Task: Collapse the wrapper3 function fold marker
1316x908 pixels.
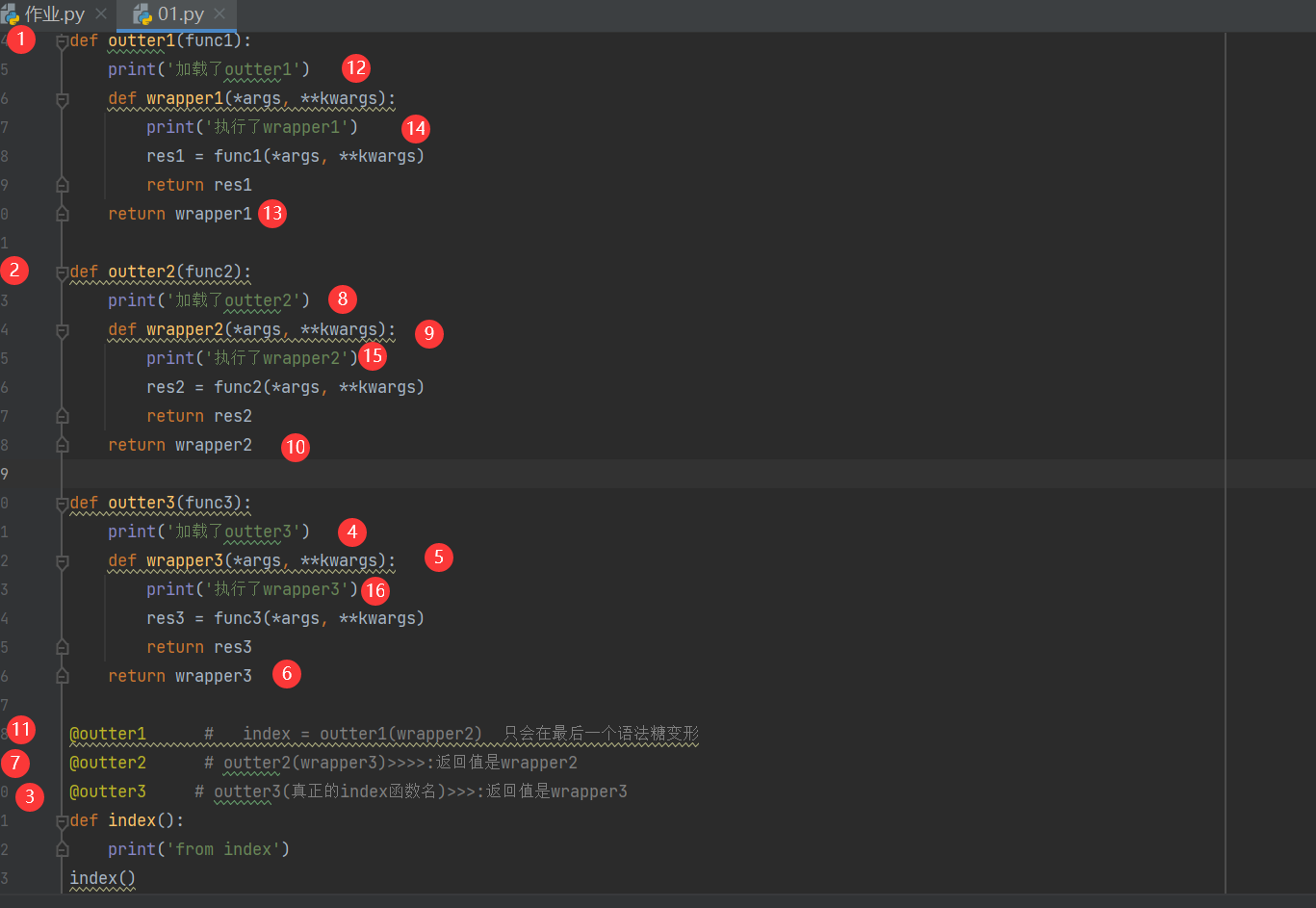Action: coord(63,561)
